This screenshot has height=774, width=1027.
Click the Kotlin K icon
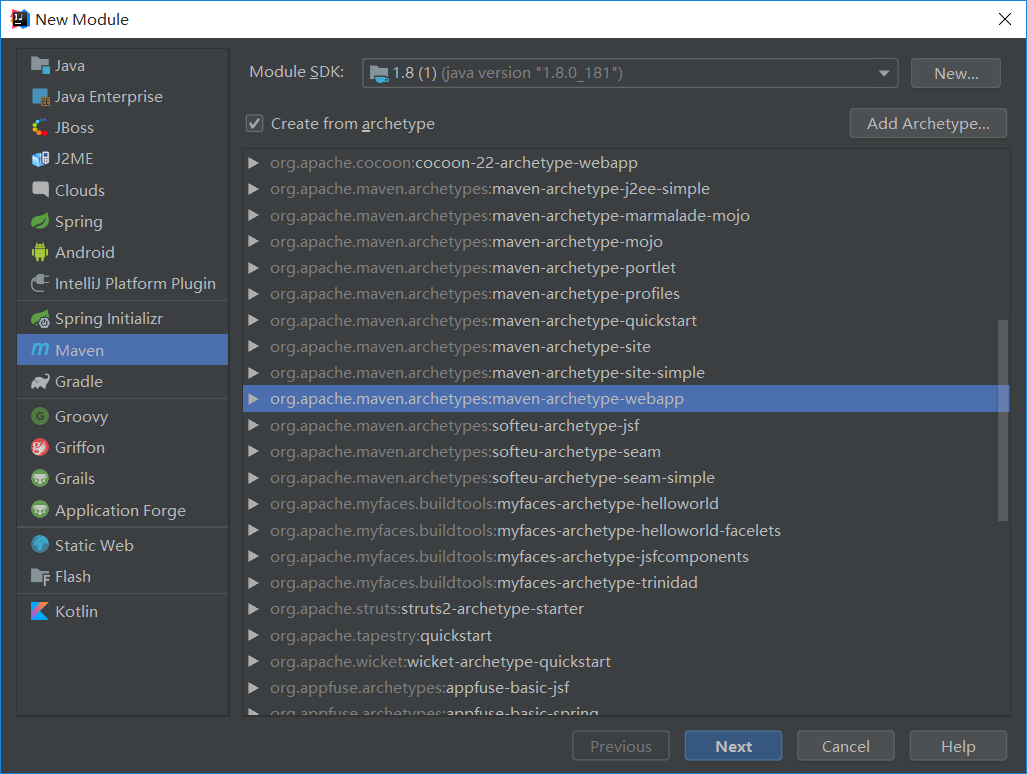click(40, 611)
